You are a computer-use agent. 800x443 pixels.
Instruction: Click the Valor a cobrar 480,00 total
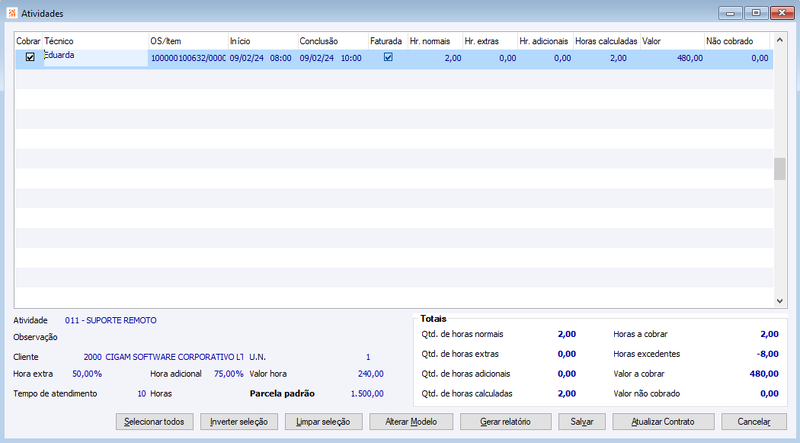pyautogui.click(x=764, y=374)
